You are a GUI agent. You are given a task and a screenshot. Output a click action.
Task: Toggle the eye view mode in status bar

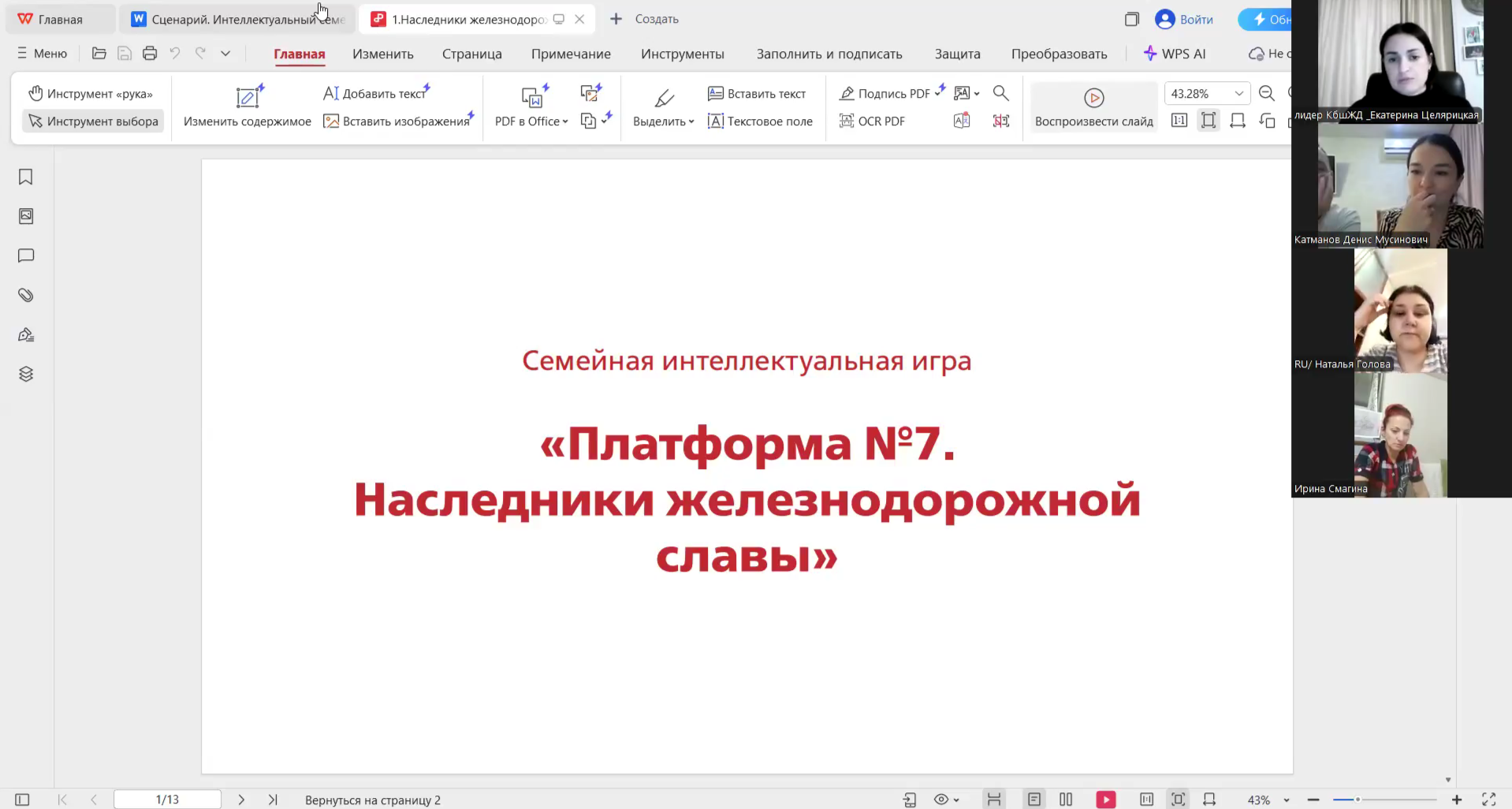(x=945, y=800)
